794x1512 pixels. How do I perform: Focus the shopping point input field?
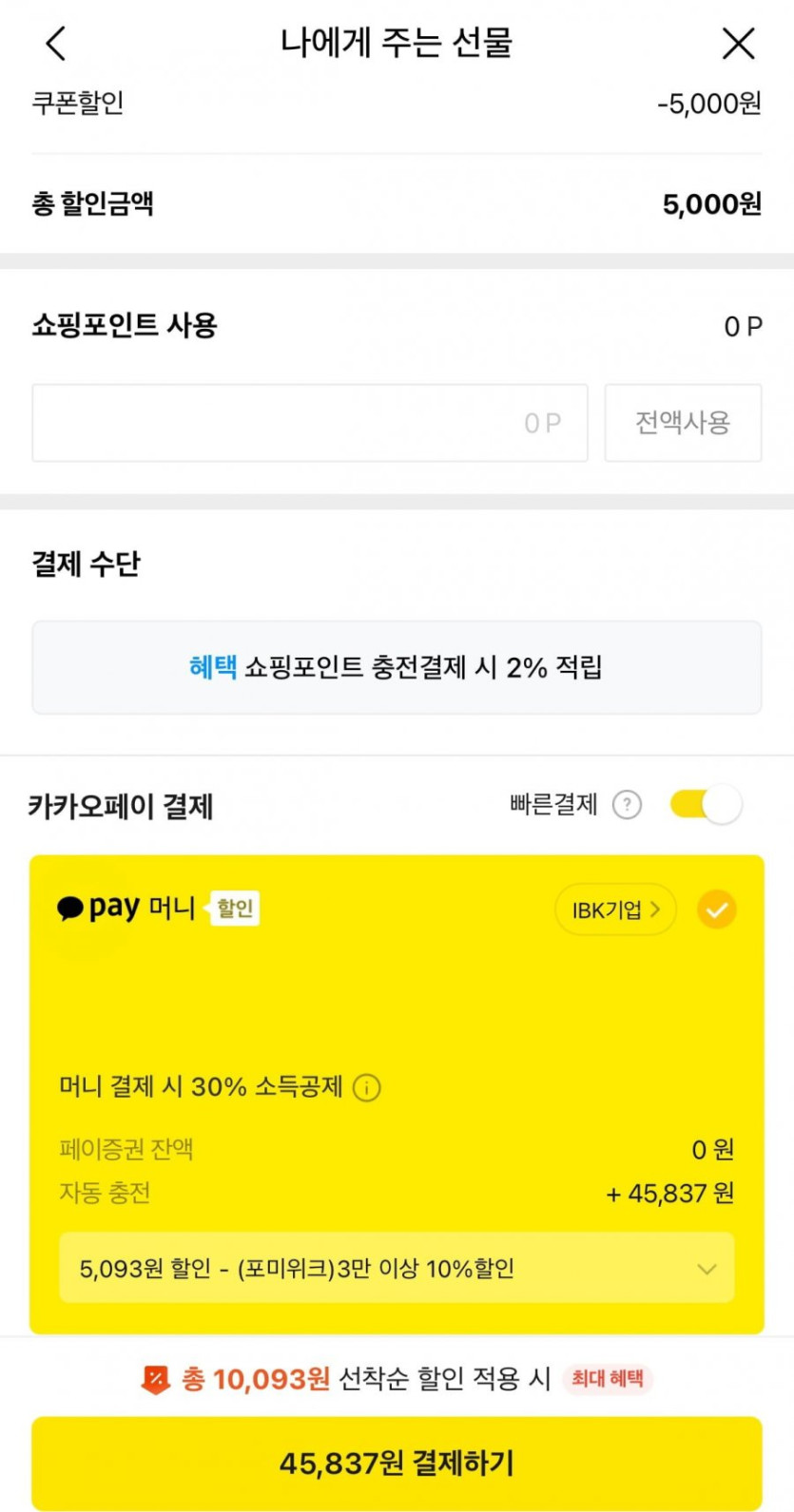pos(309,423)
